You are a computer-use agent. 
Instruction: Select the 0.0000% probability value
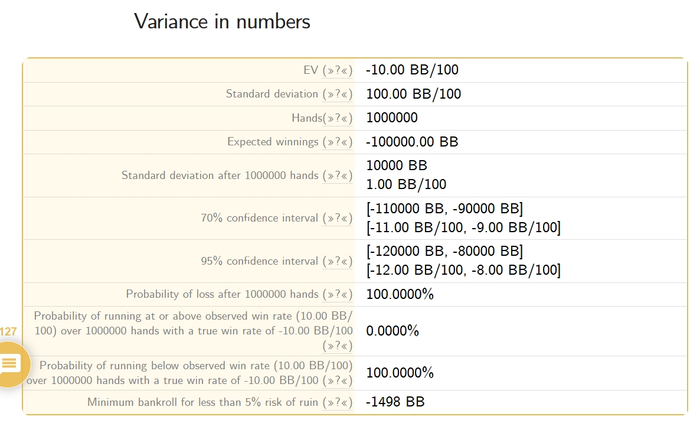pos(392,331)
